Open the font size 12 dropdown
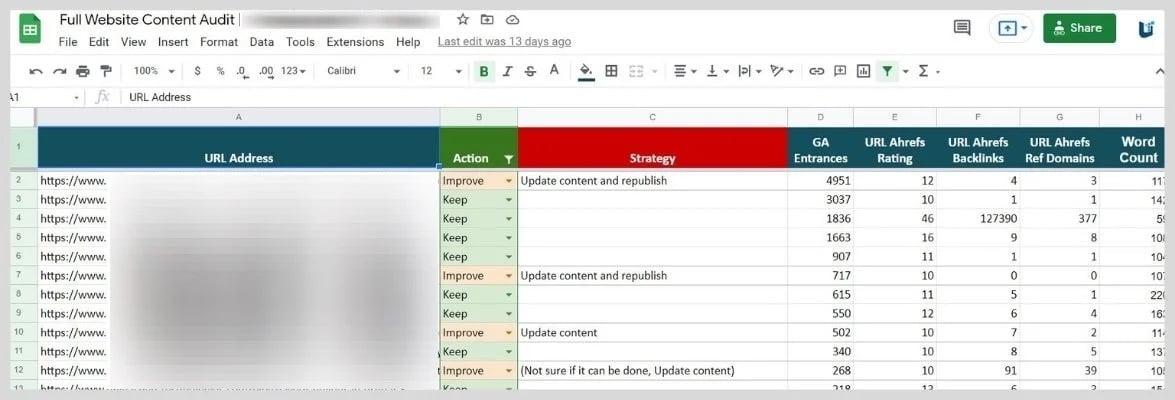This screenshot has height=400, width=1175. pos(441,71)
